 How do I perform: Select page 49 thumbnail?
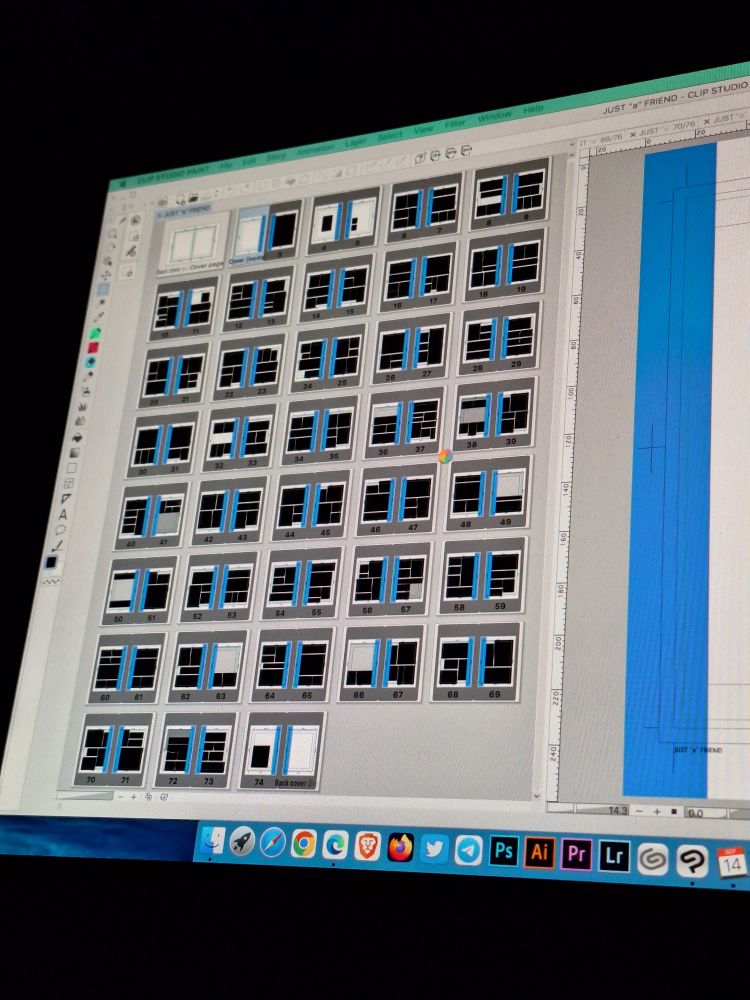pyautogui.click(x=510, y=492)
